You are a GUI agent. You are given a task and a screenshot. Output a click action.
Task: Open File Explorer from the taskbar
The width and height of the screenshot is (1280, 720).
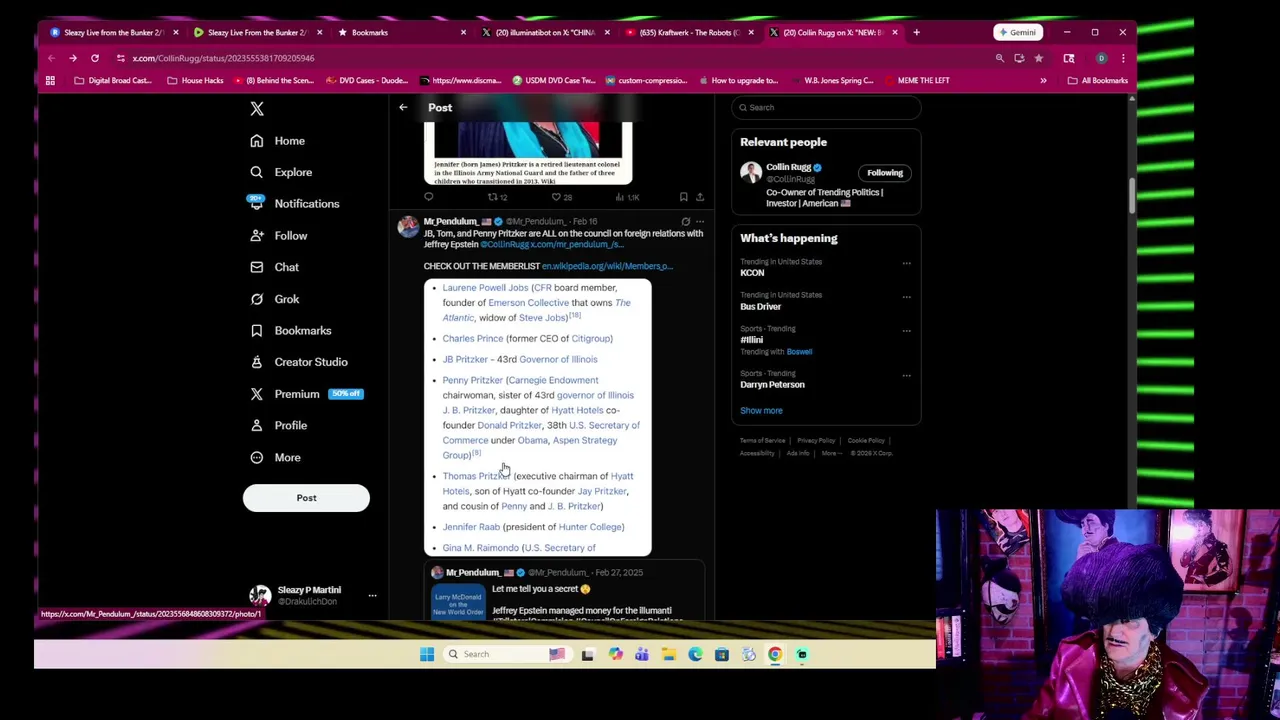[669, 655]
